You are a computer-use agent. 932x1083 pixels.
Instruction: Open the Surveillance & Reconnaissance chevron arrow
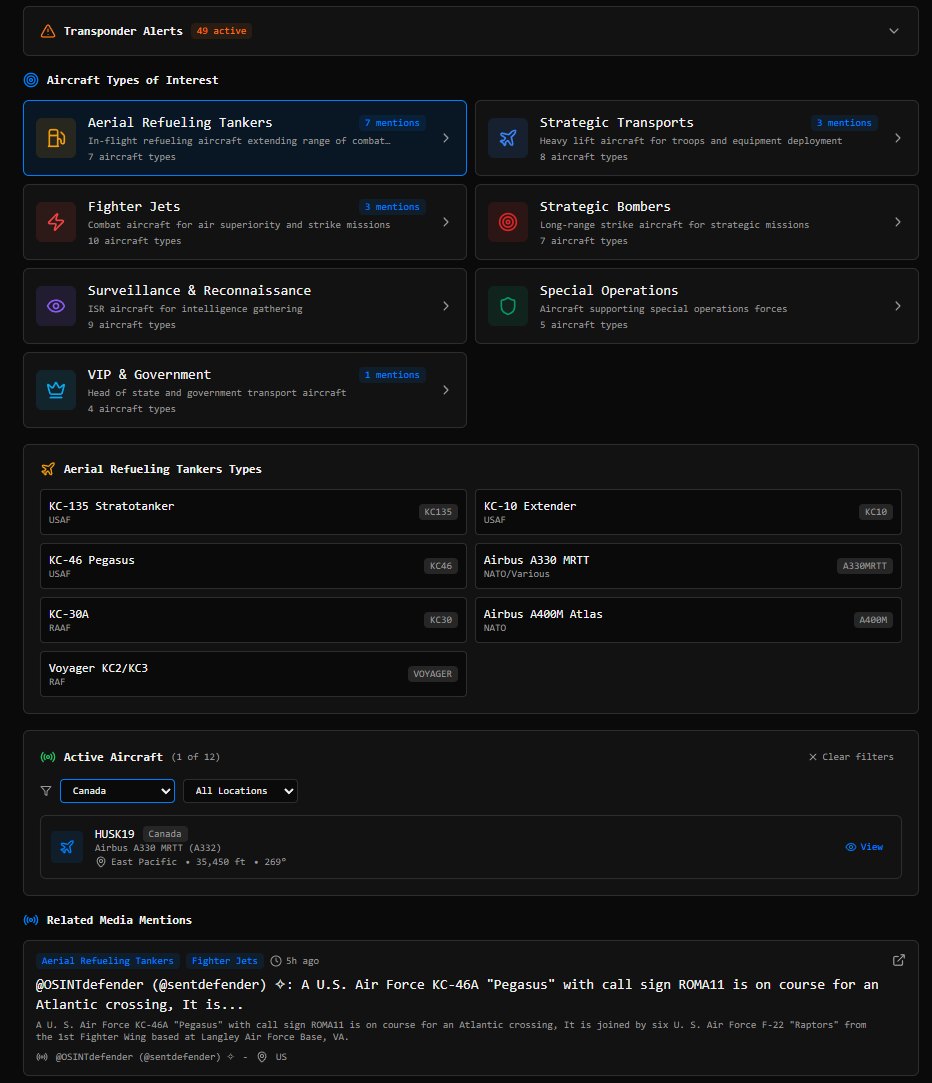click(446, 306)
